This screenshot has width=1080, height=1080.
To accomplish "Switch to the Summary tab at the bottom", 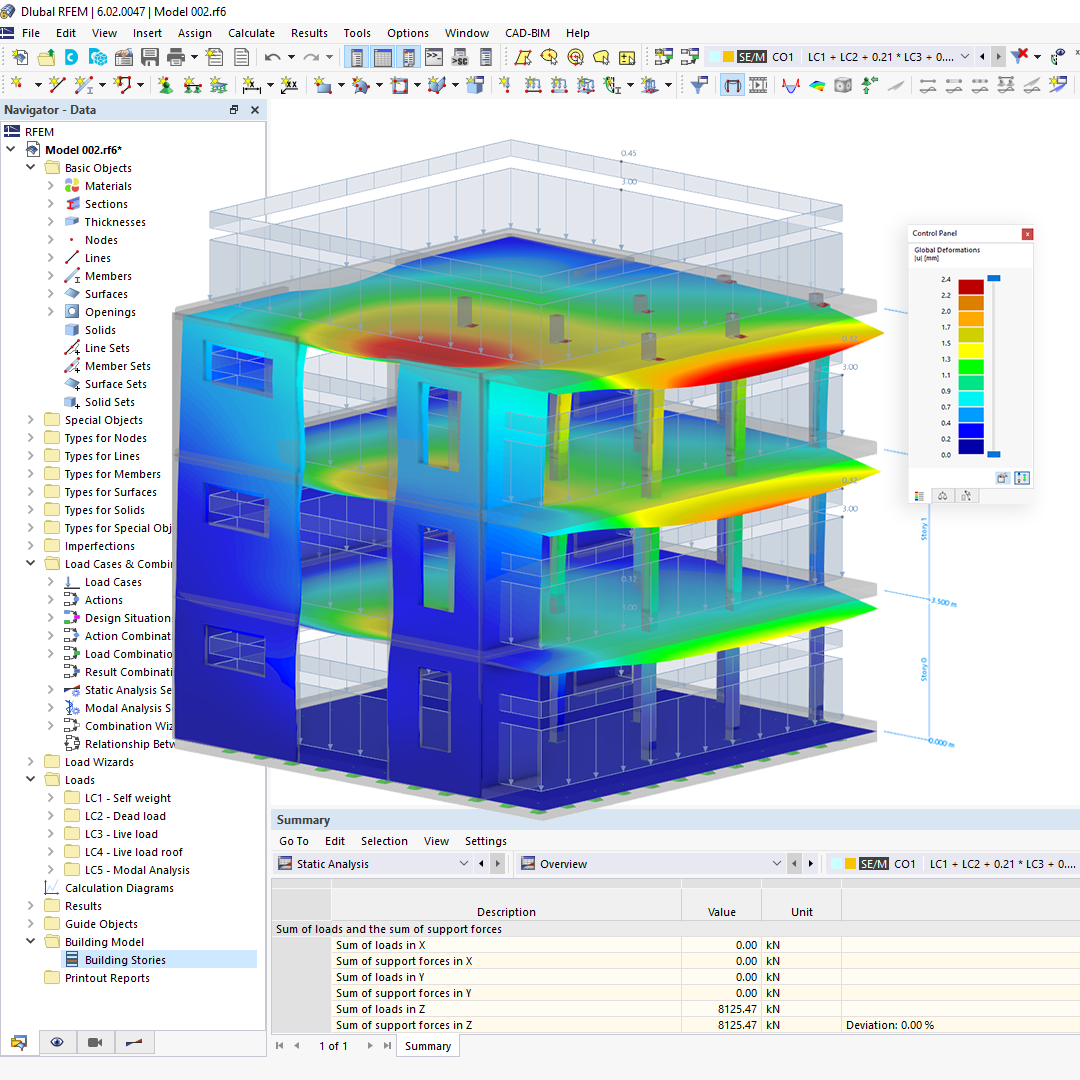I will tap(427, 1045).
